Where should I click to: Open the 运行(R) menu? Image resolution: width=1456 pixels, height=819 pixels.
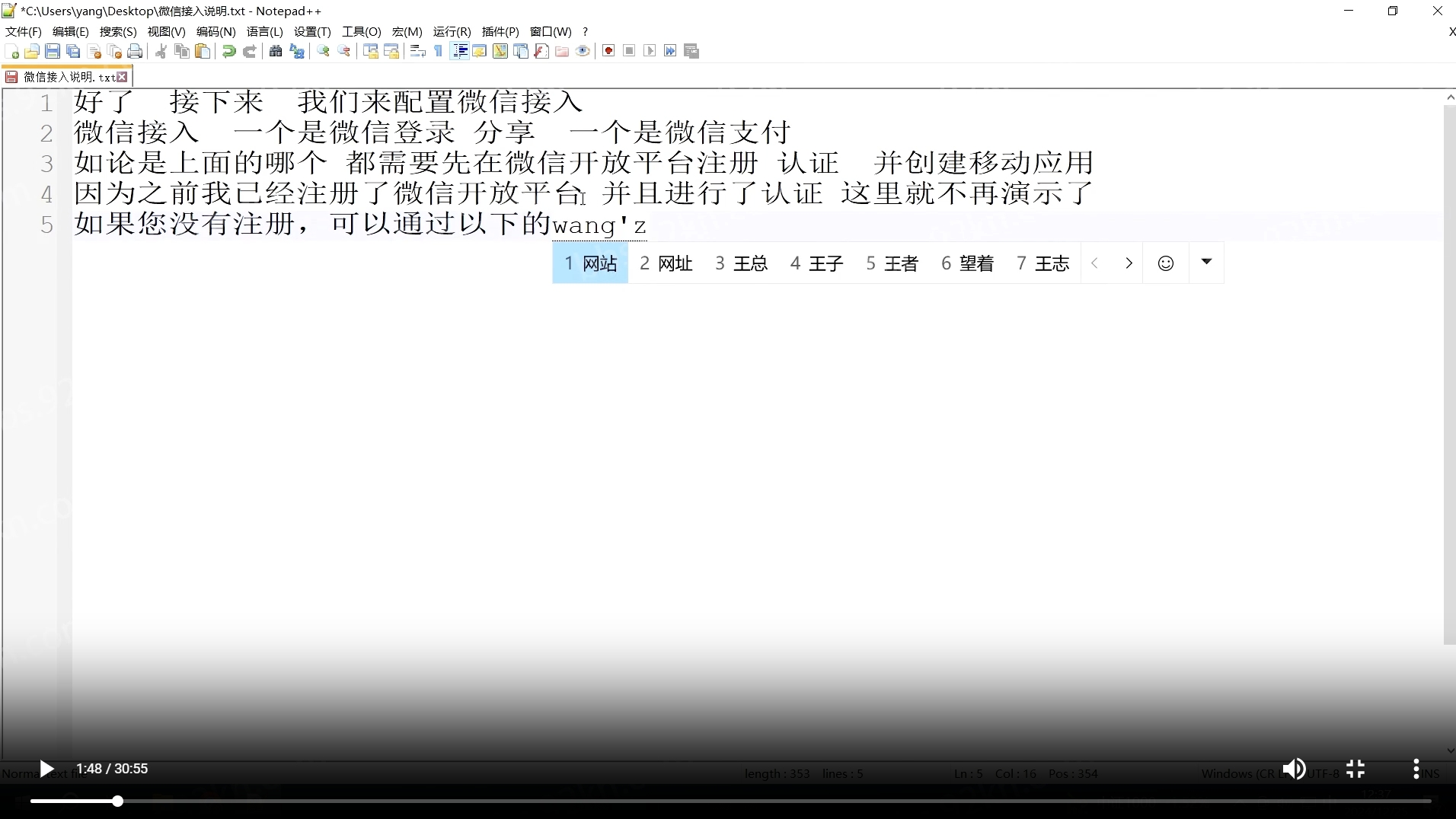pos(452,31)
